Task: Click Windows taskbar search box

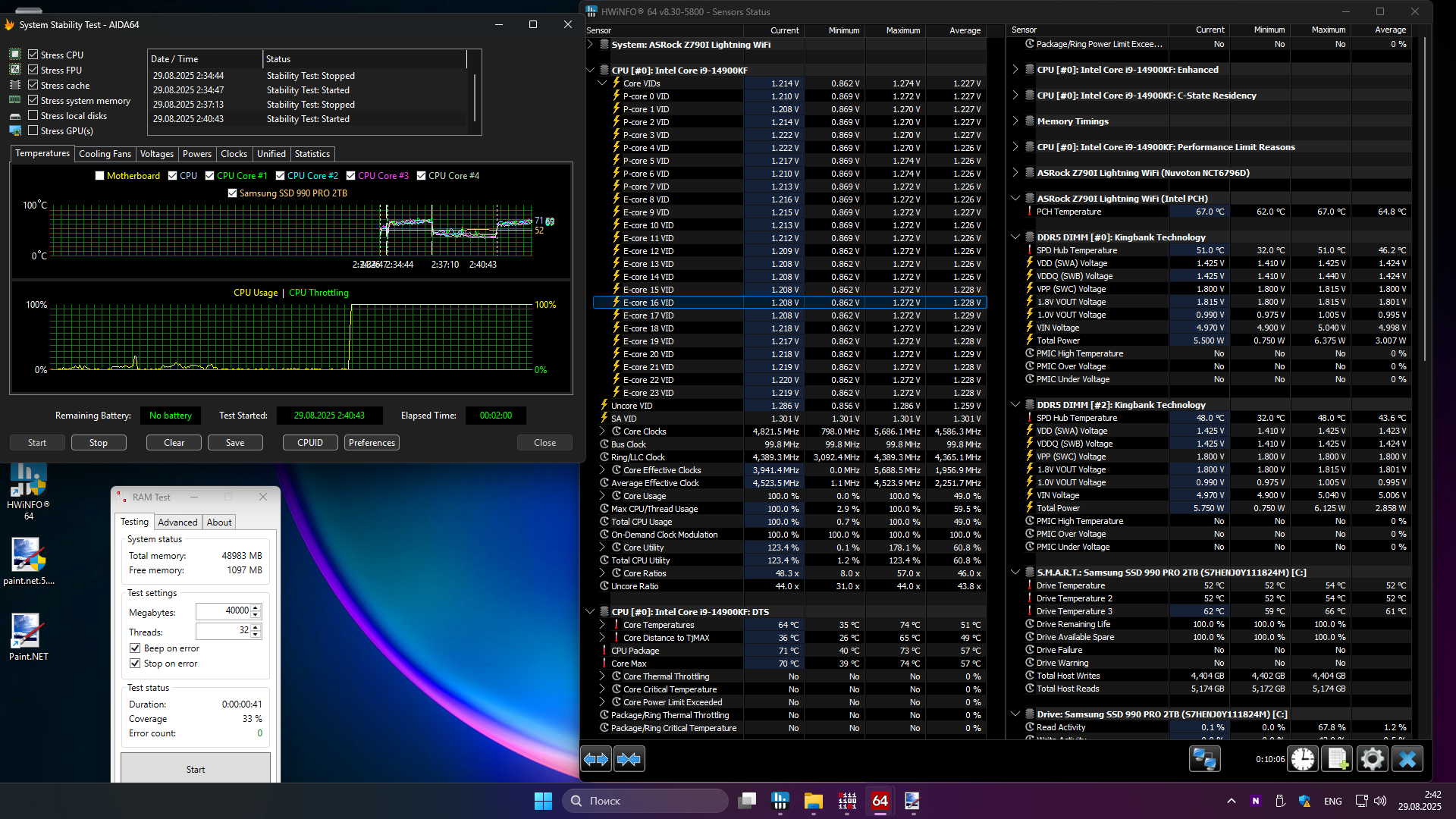Action: (x=645, y=801)
